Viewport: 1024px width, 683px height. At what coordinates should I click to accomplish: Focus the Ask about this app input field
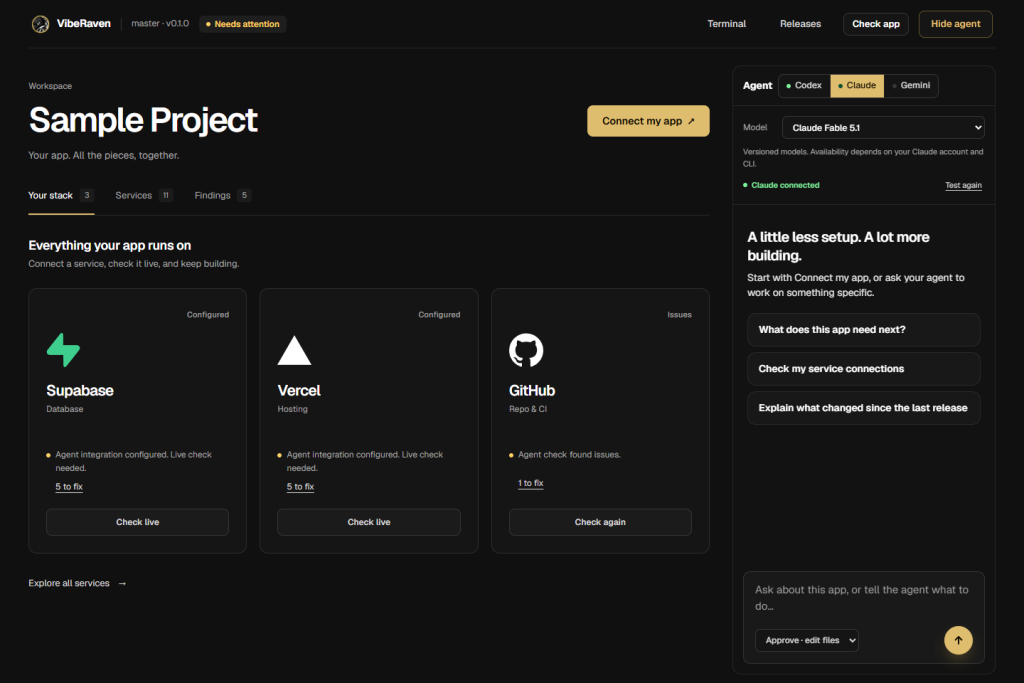863,597
